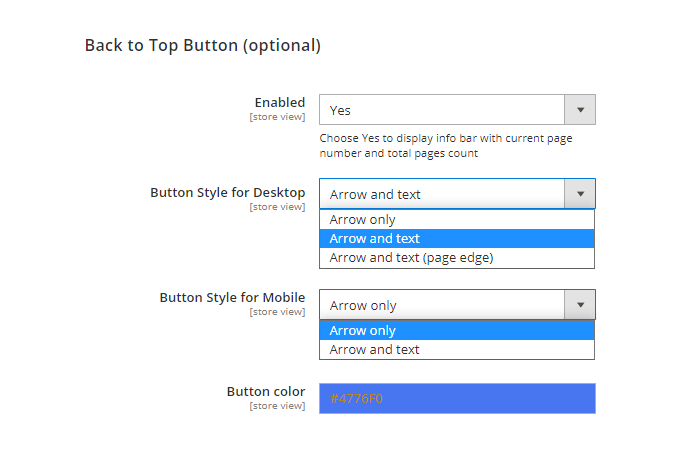Image resolution: width=685 pixels, height=460 pixels.
Task: Click the 'Button color' field label
Action: pyautogui.click(x=265, y=392)
